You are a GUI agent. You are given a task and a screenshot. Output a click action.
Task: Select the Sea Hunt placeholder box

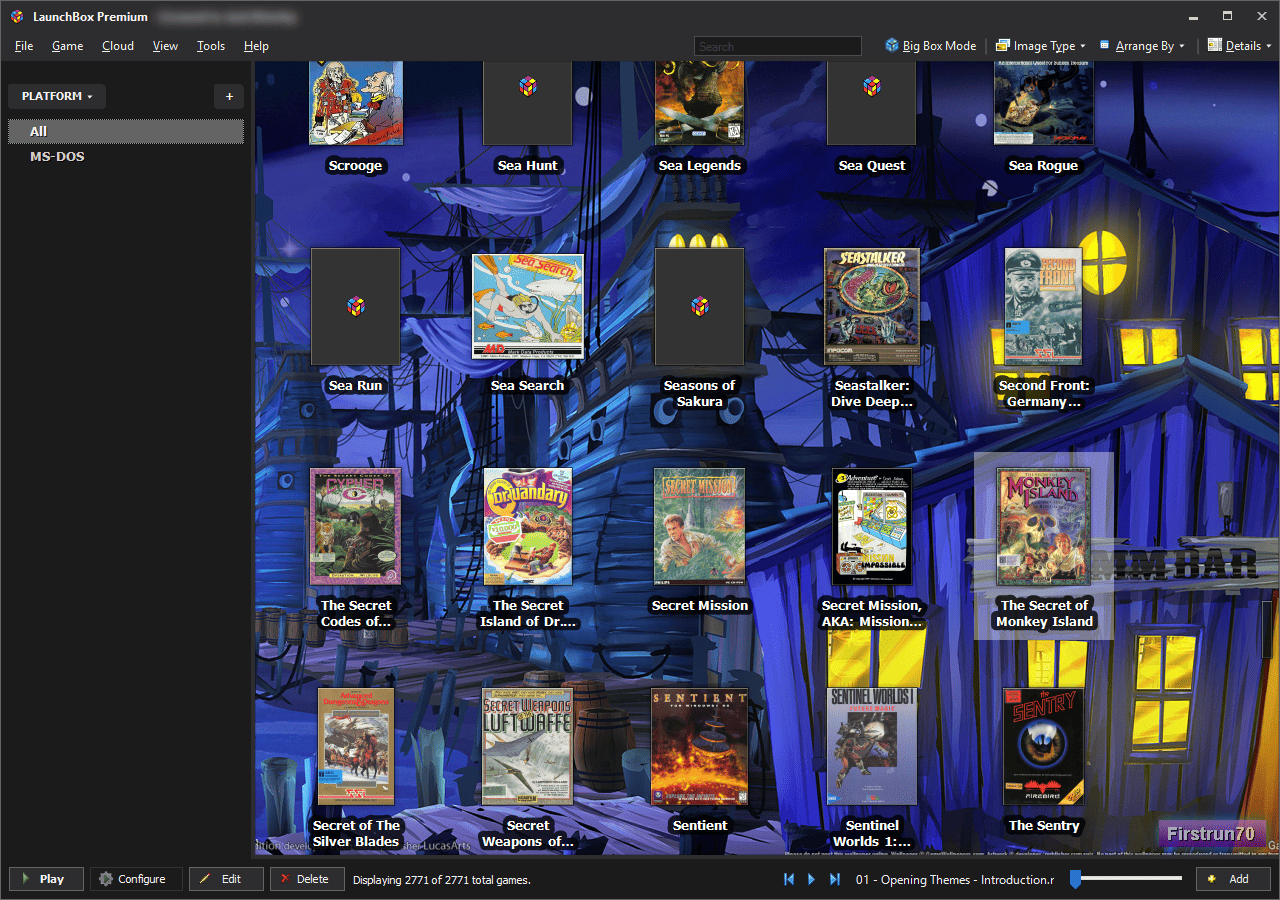point(528,103)
